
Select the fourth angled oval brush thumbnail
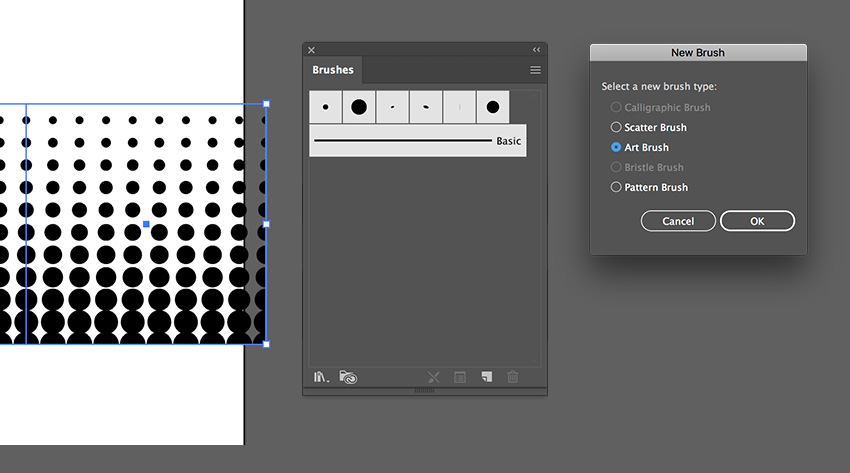coord(426,107)
